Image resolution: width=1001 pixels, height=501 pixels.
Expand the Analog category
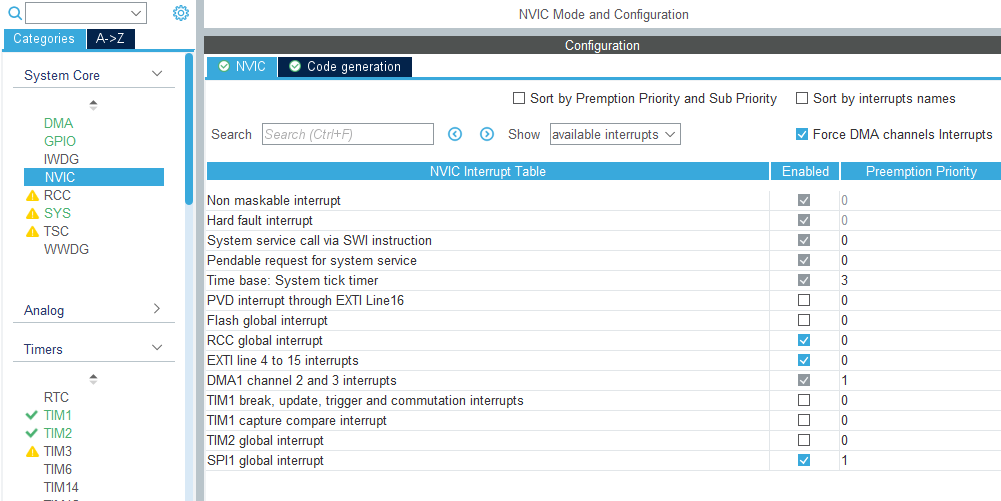pos(156,310)
